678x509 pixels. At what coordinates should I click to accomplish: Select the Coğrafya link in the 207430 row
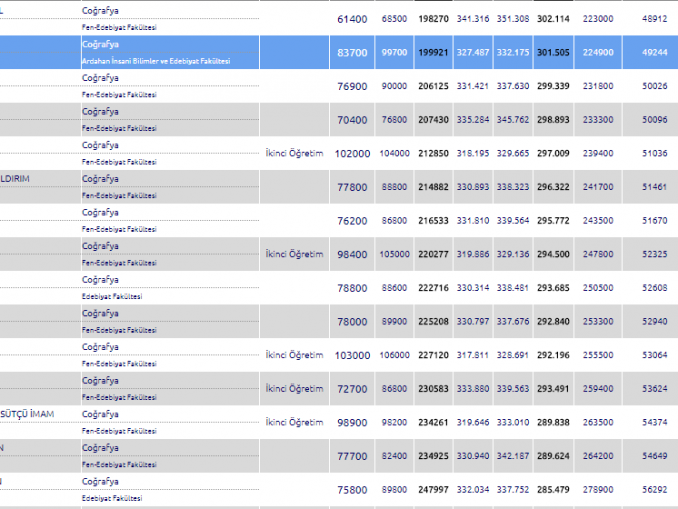pos(100,112)
